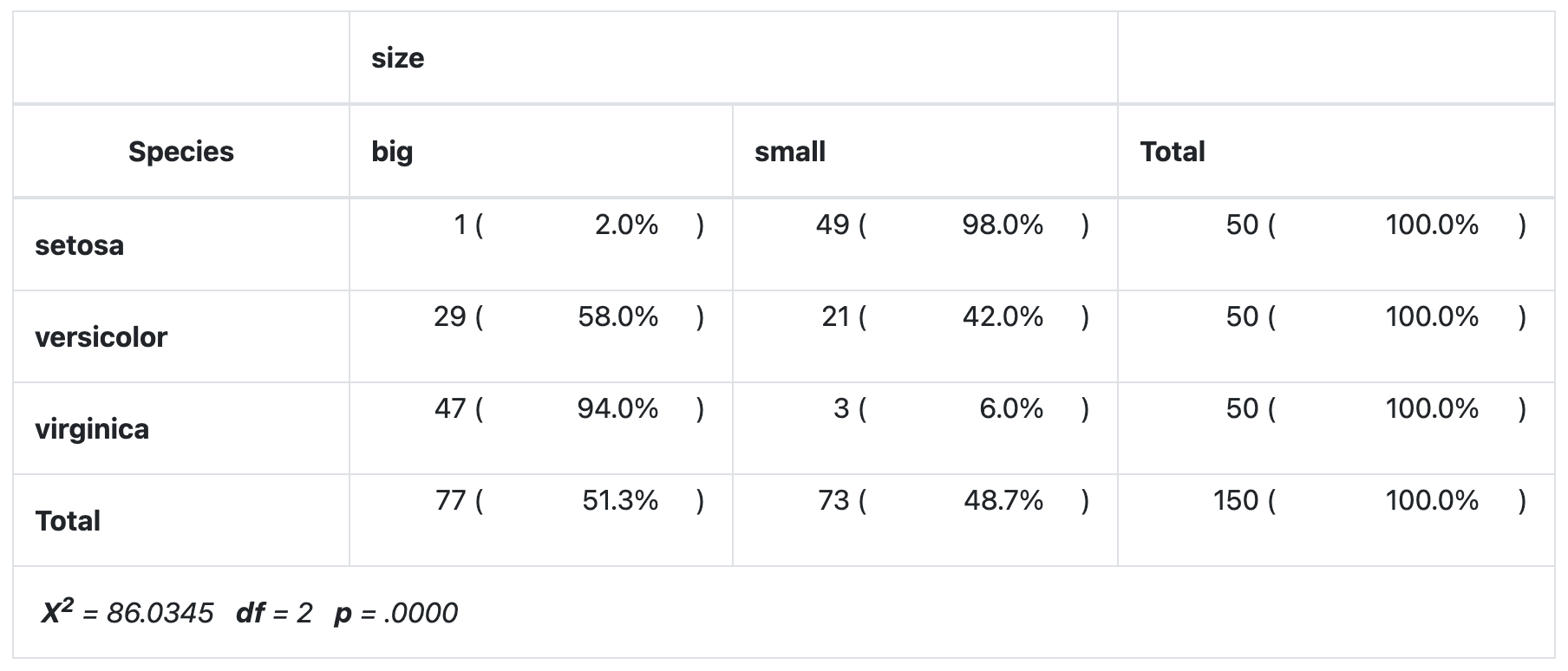Select the p = .0000 statistic

(x=396, y=614)
